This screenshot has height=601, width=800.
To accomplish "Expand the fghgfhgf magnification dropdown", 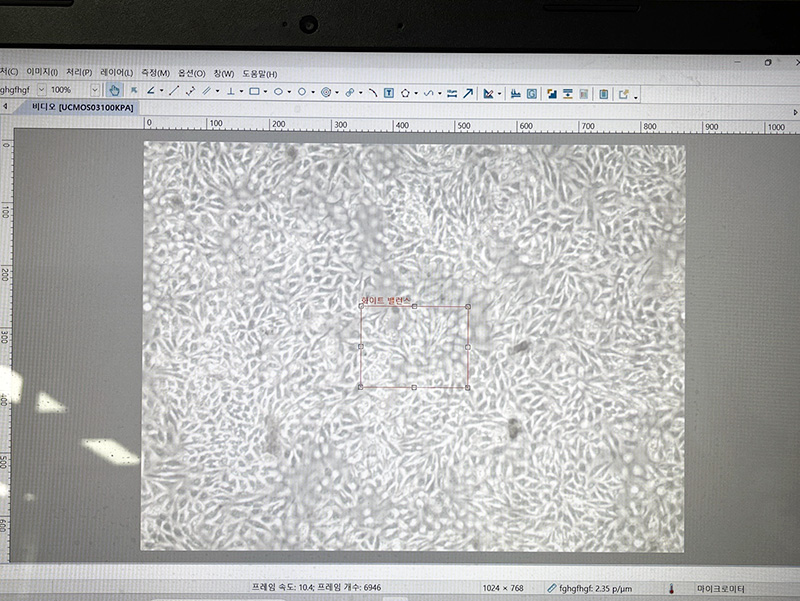I will coord(41,90).
